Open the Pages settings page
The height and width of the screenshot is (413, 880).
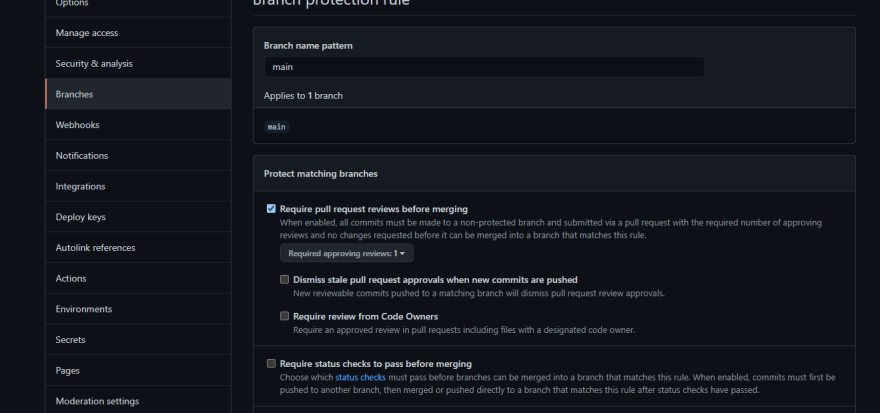tap(138, 370)
